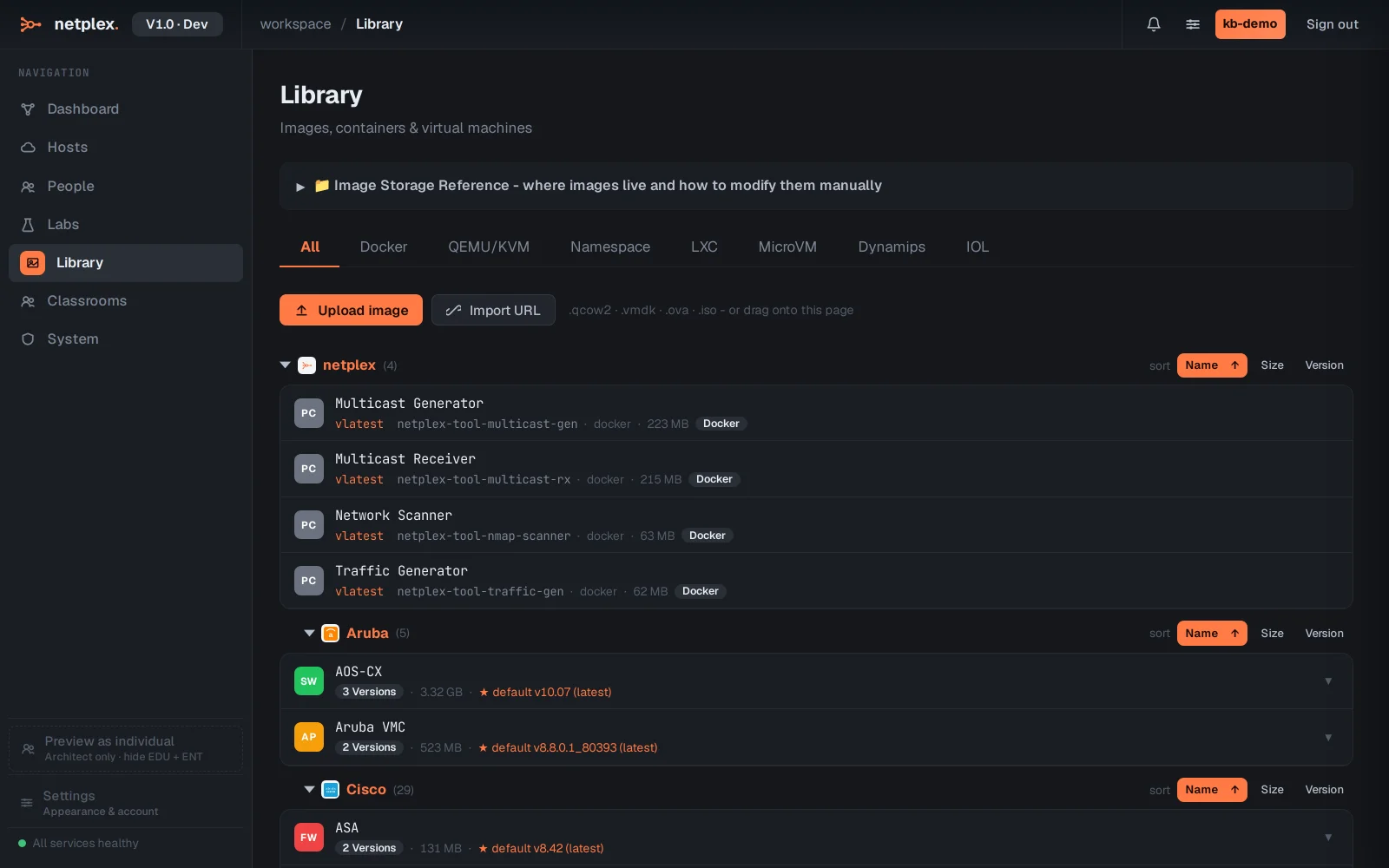Sort netplex group by Version
This screenshot has width=1389, height=868.
[1324, 365]
